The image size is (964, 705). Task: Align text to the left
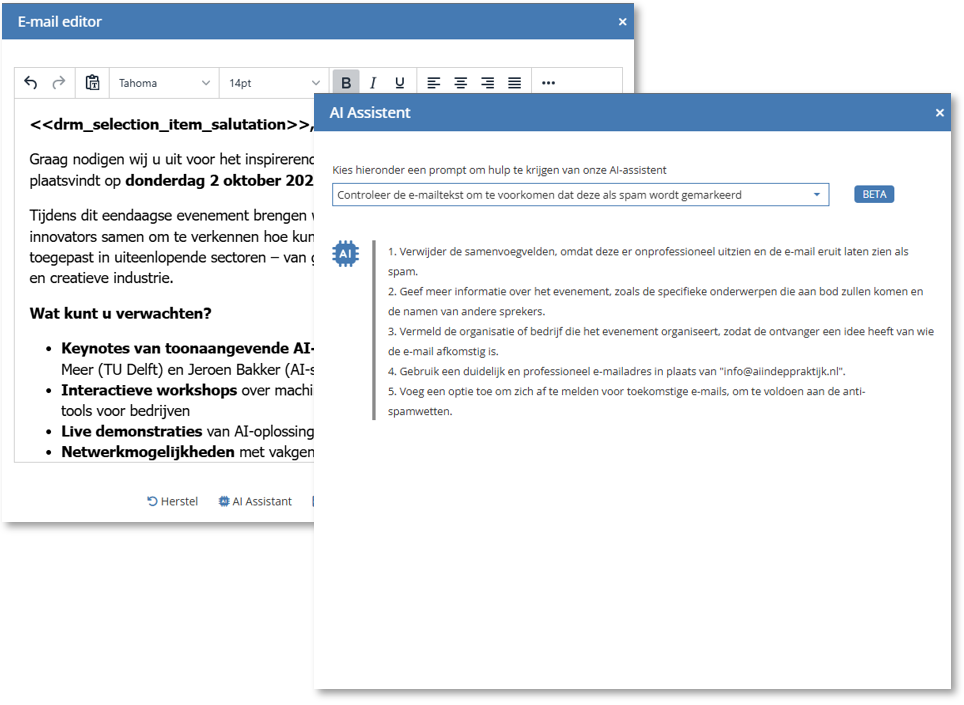pyautogui.click(x=434, y=83)
